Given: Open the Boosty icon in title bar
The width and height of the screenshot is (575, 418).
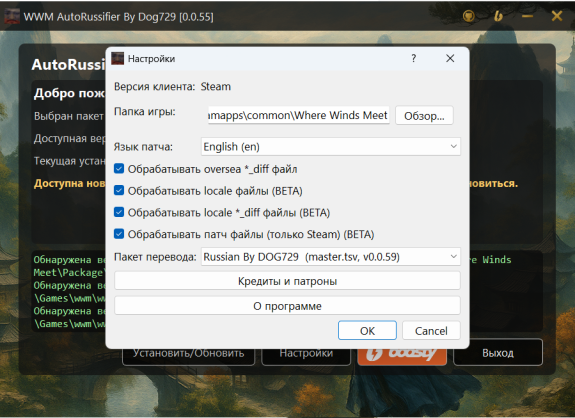Looking at the screenshot, I should (x=498, y=16).
